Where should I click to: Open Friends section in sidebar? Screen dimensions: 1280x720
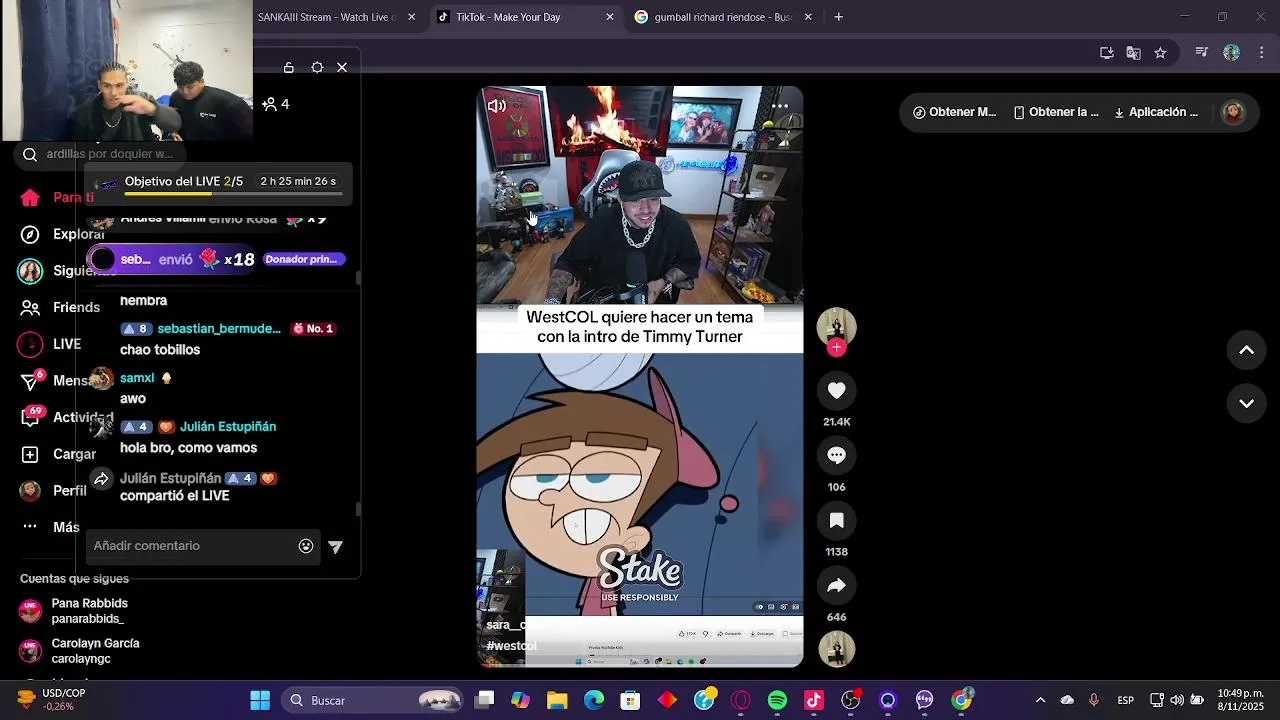pos(62,307)
